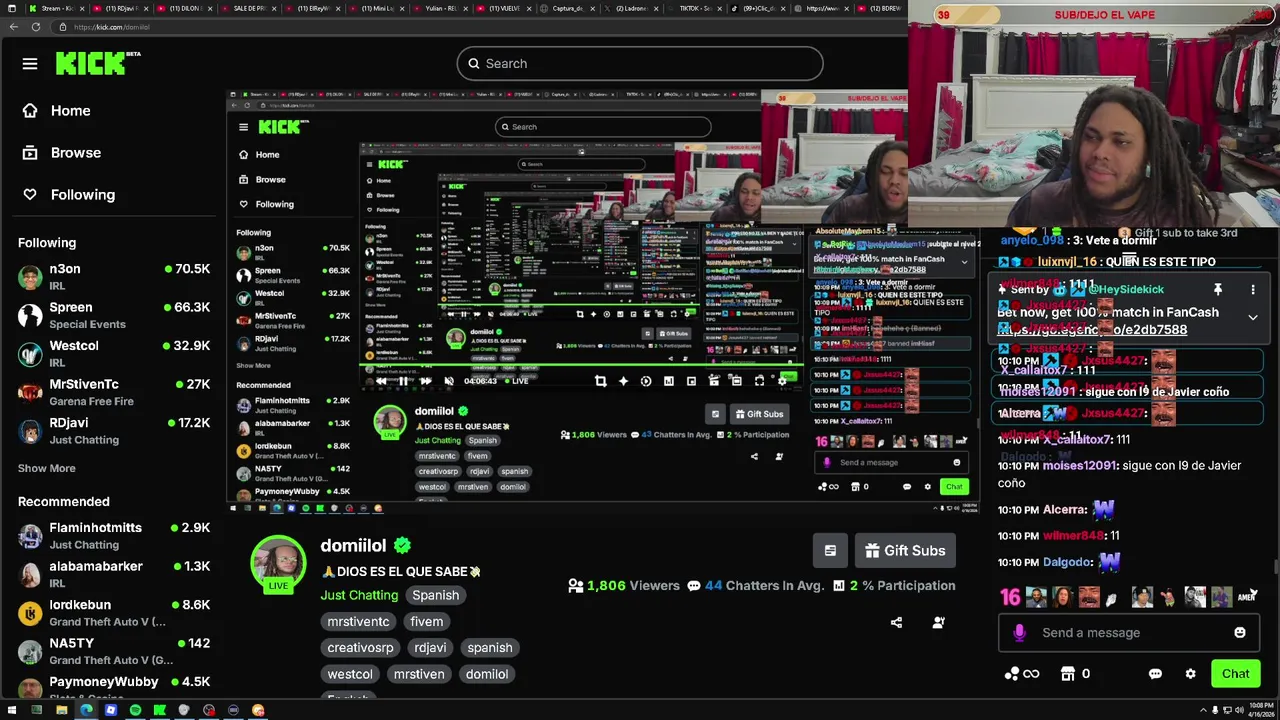The image size is (1280, 720).
Task: Open Spreen's channel in Following
Action: tap(113, 315)
